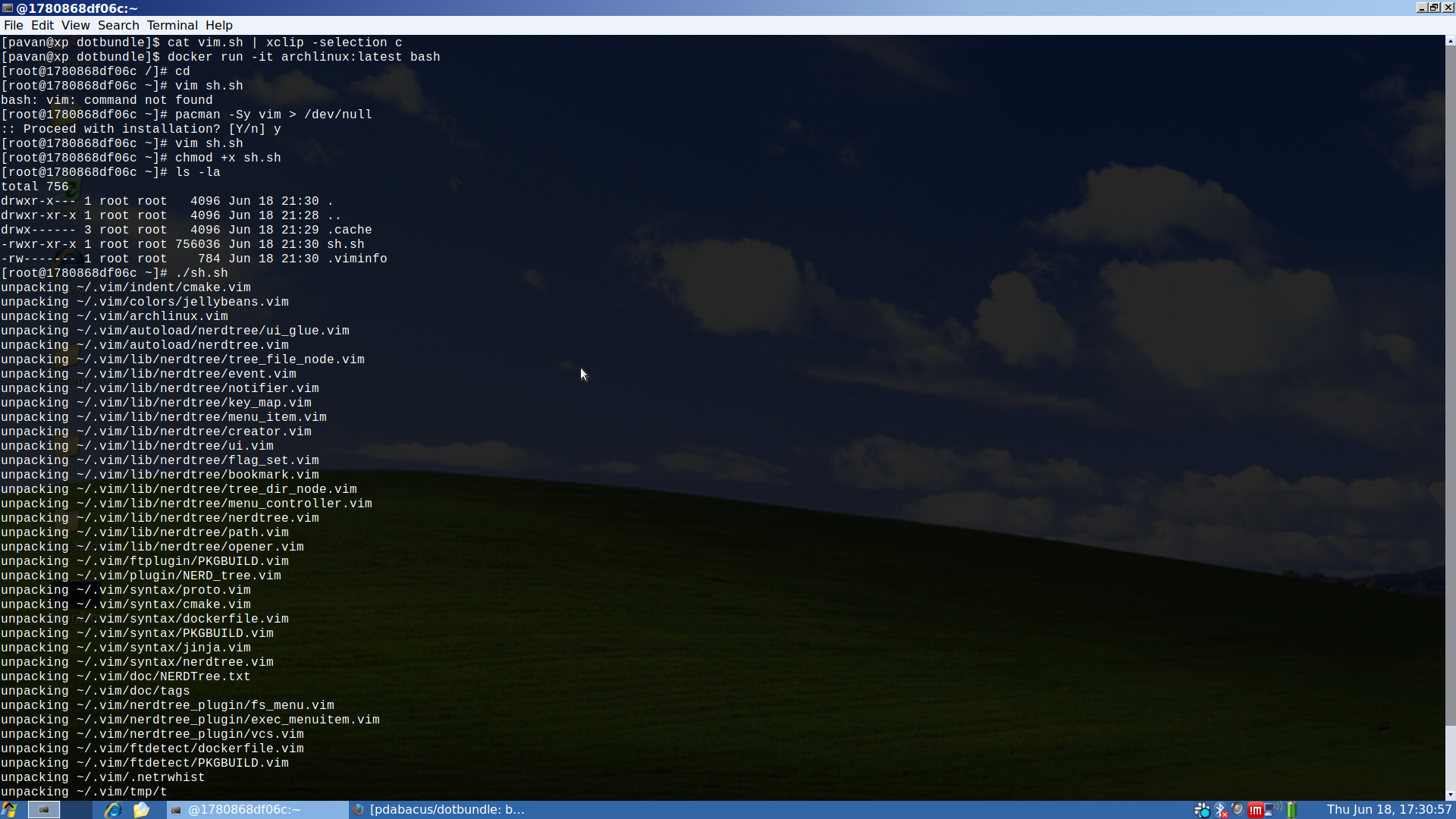Click the scrollbar up arrow
The width and height of the screenshot is (1456, 819).
point(1450,41)
